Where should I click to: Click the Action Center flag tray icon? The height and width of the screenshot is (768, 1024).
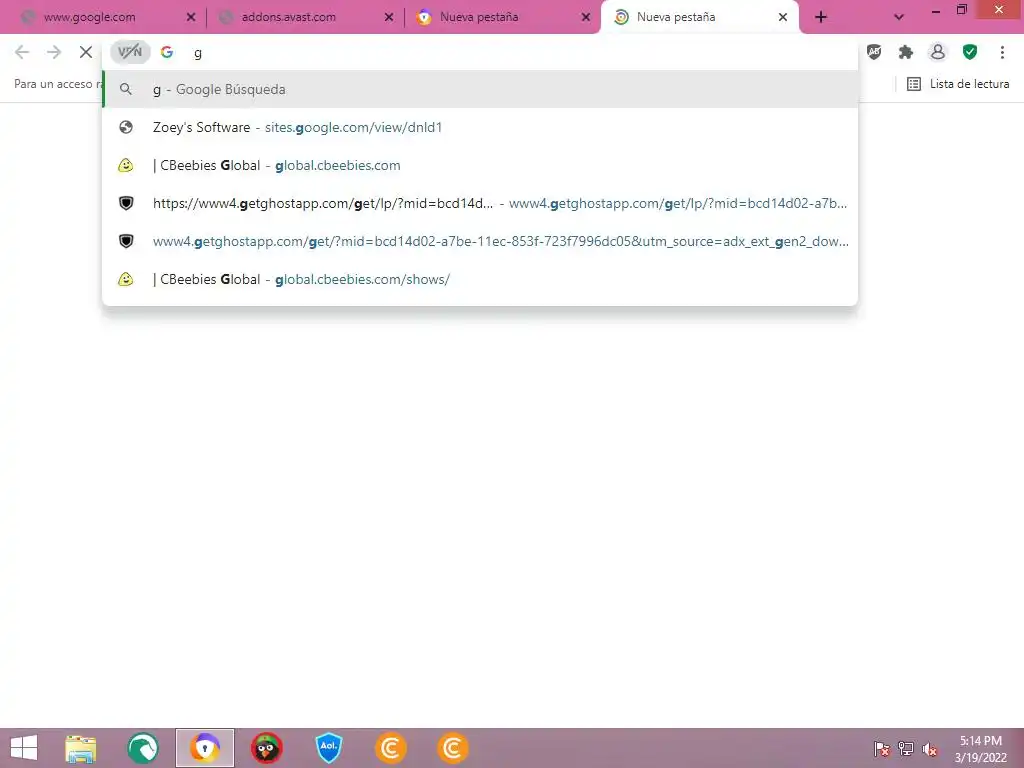click(x=882, y=749)
